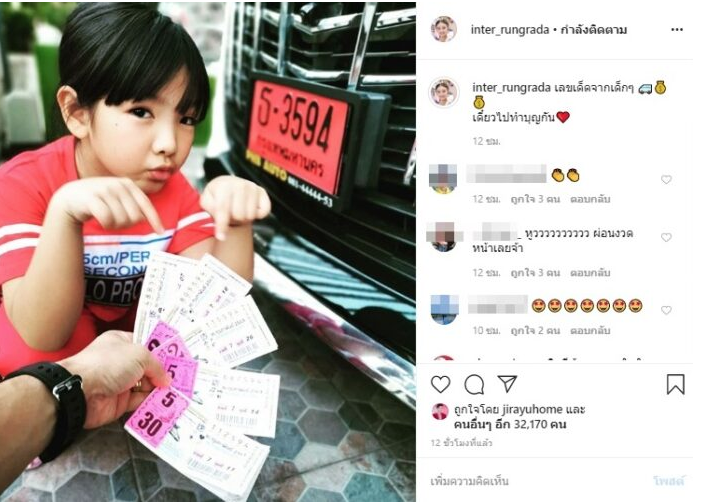Screen dimensions: 728x502
Task: Open the three-dot more options menu
Action: coord(677,30)
